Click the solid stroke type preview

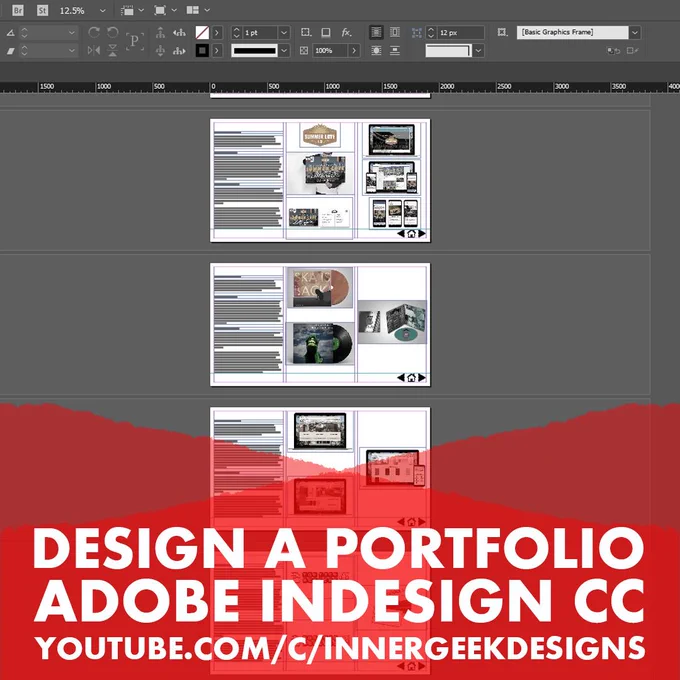point(255,51)
